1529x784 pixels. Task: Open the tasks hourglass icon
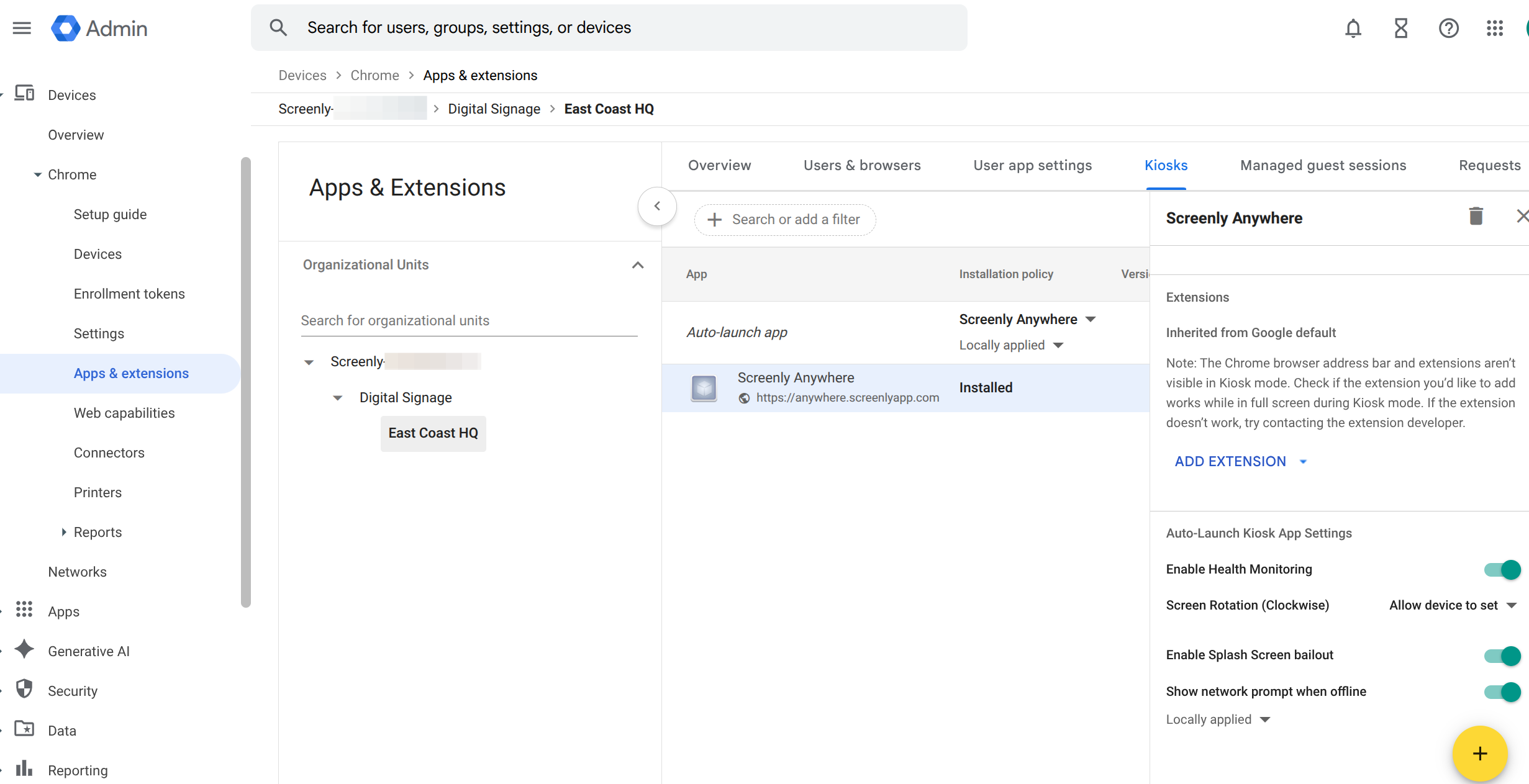coord(1401,28)
